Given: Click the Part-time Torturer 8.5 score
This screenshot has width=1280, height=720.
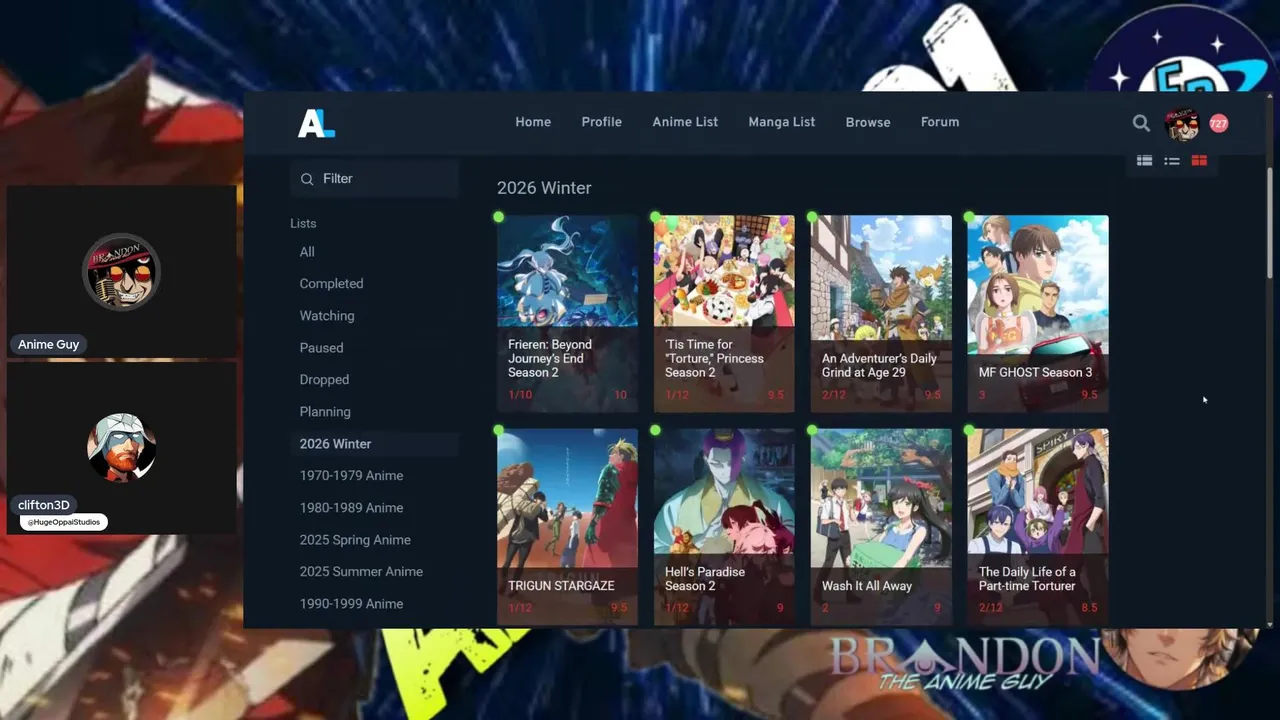Looking at the screenshot, I should [1089, 608].
